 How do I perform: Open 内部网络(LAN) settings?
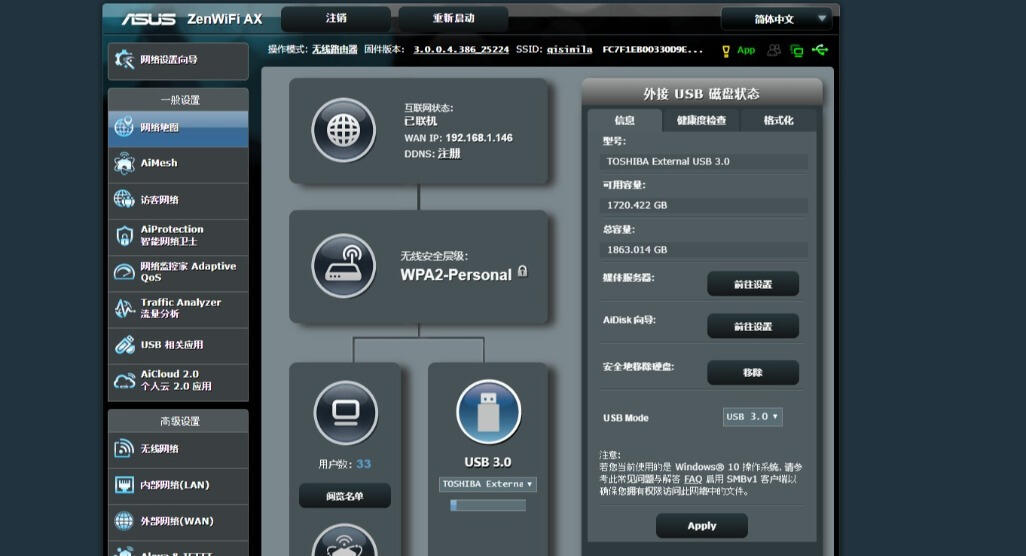(x=178, y=485)
